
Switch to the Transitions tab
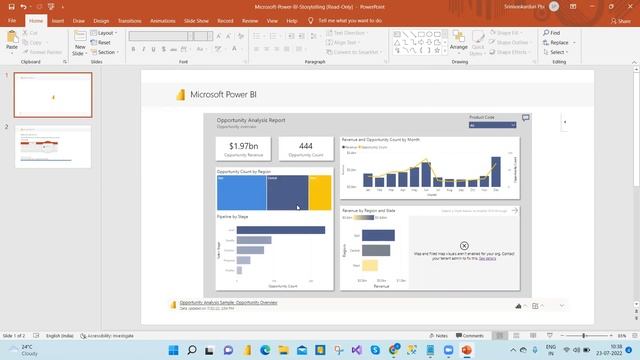(129, 20)
